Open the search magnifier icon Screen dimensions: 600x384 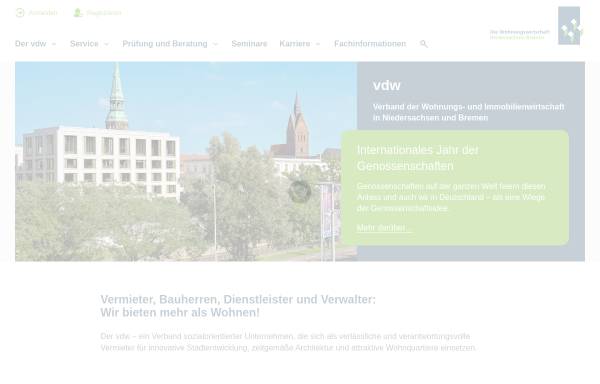click(424, 44)
